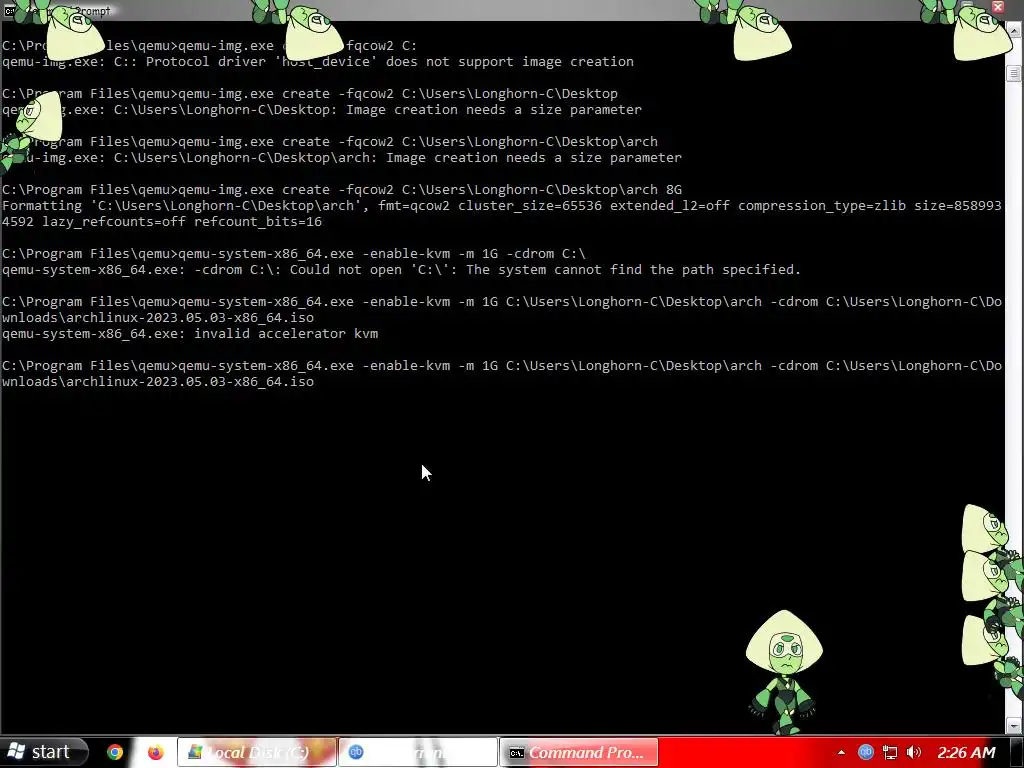
Task: Launch Google Chrome from taskbar
Action: coord(115,752)
